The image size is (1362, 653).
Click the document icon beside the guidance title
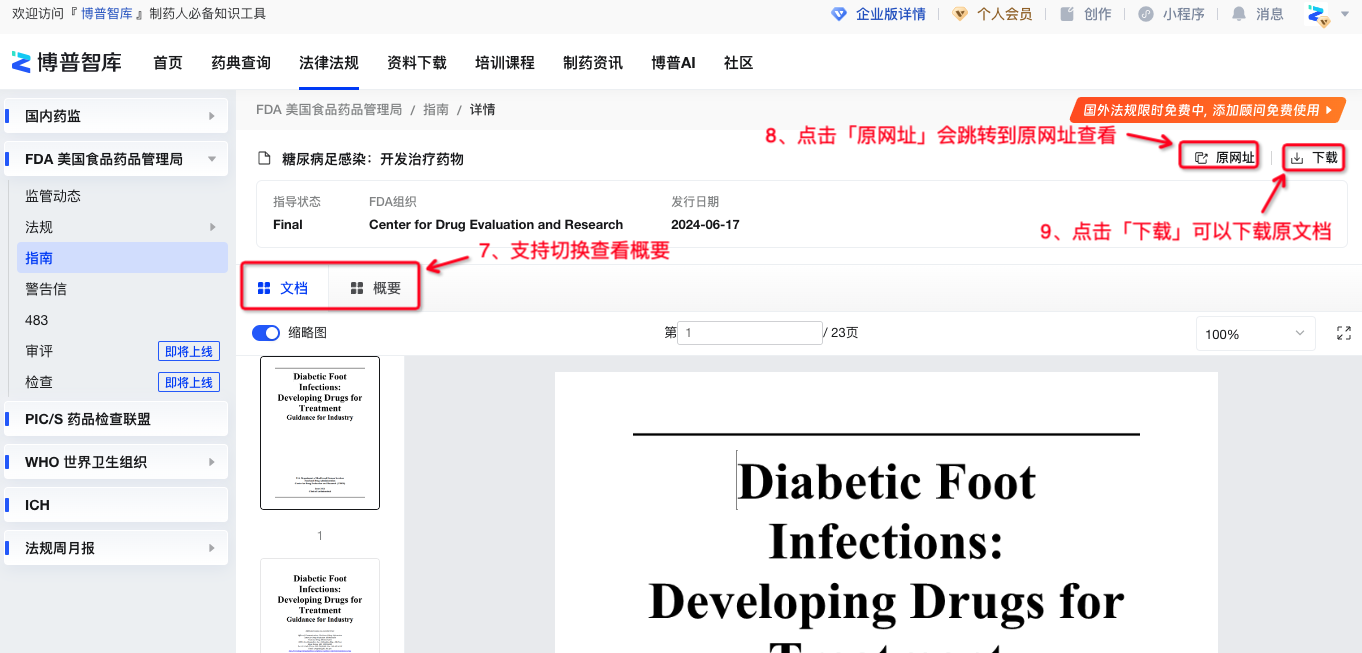(x=265, y=159)
